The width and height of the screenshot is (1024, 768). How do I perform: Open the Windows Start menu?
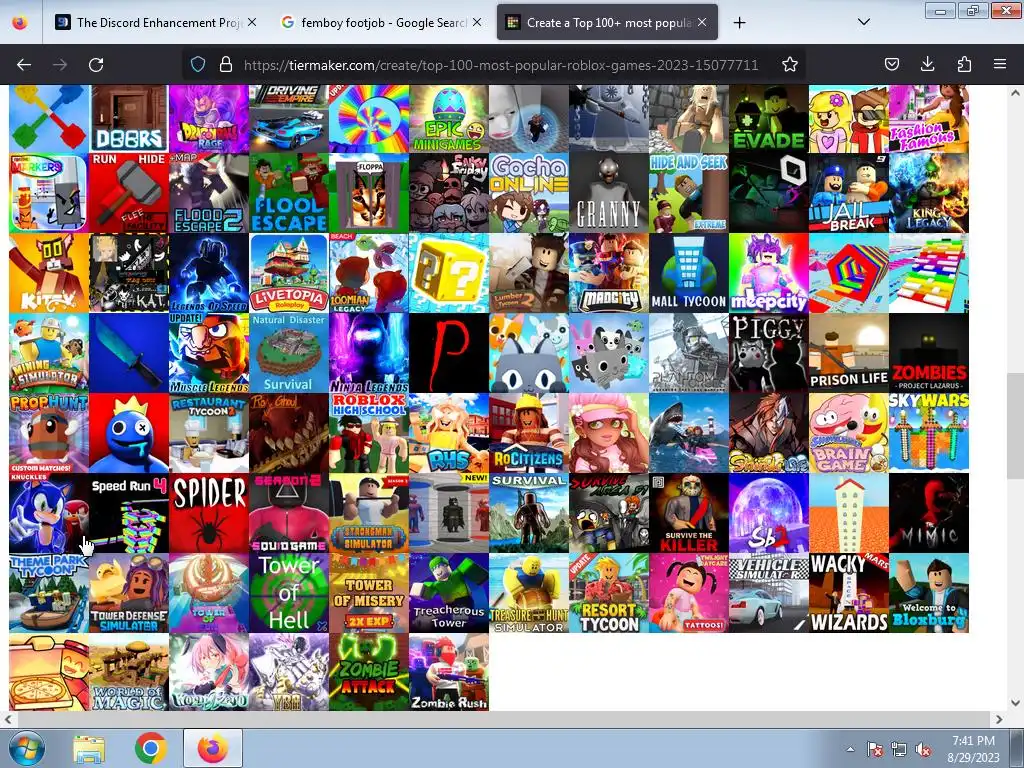coord(26,748)
